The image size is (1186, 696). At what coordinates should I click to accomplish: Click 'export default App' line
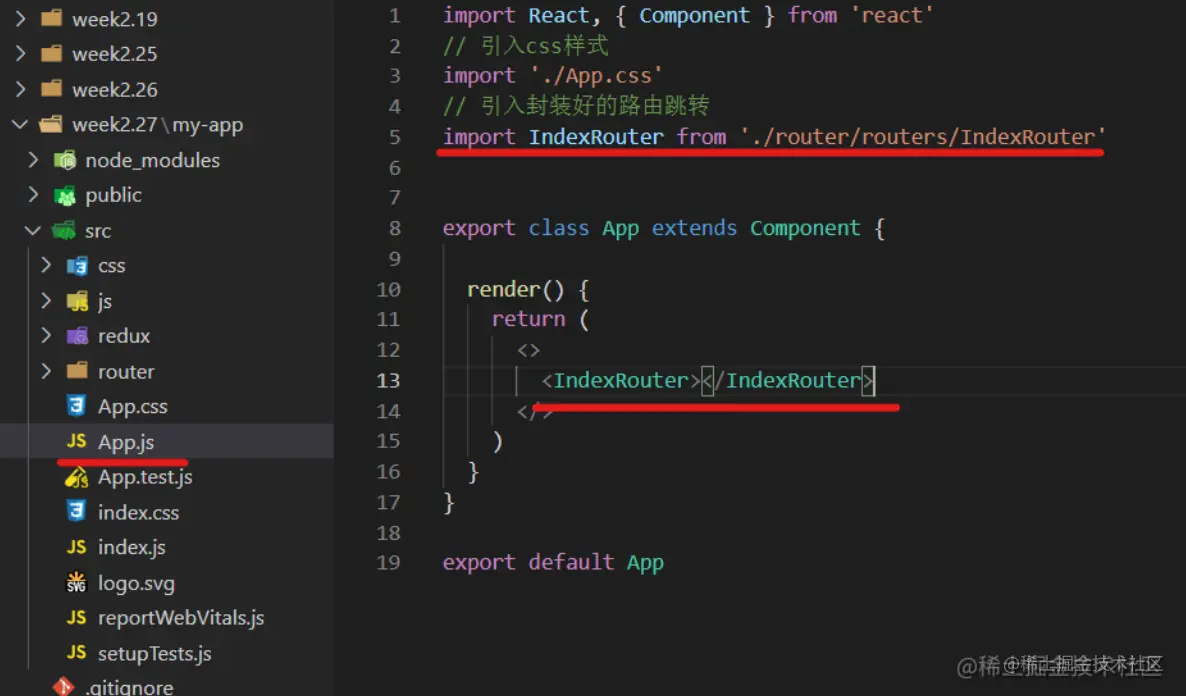click(553, 562)
